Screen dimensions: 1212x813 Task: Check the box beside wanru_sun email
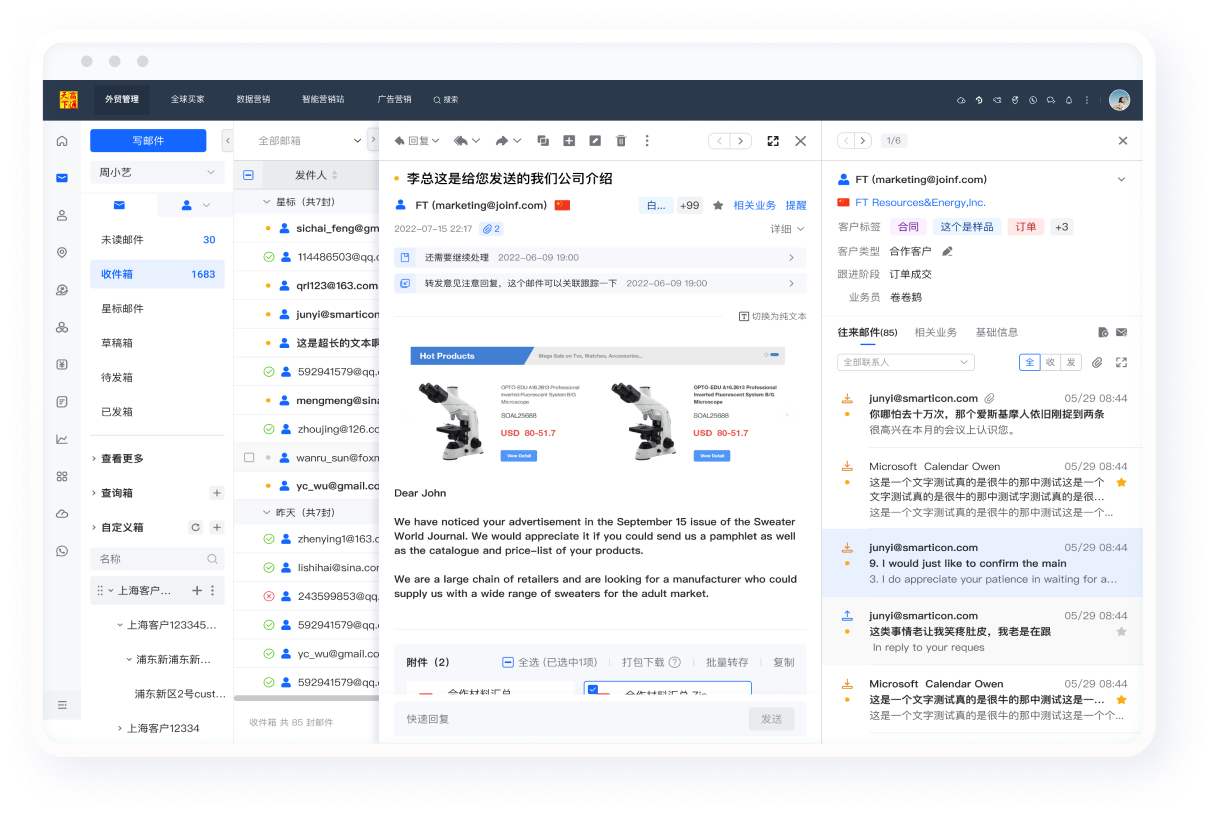[x=249, y=457]
